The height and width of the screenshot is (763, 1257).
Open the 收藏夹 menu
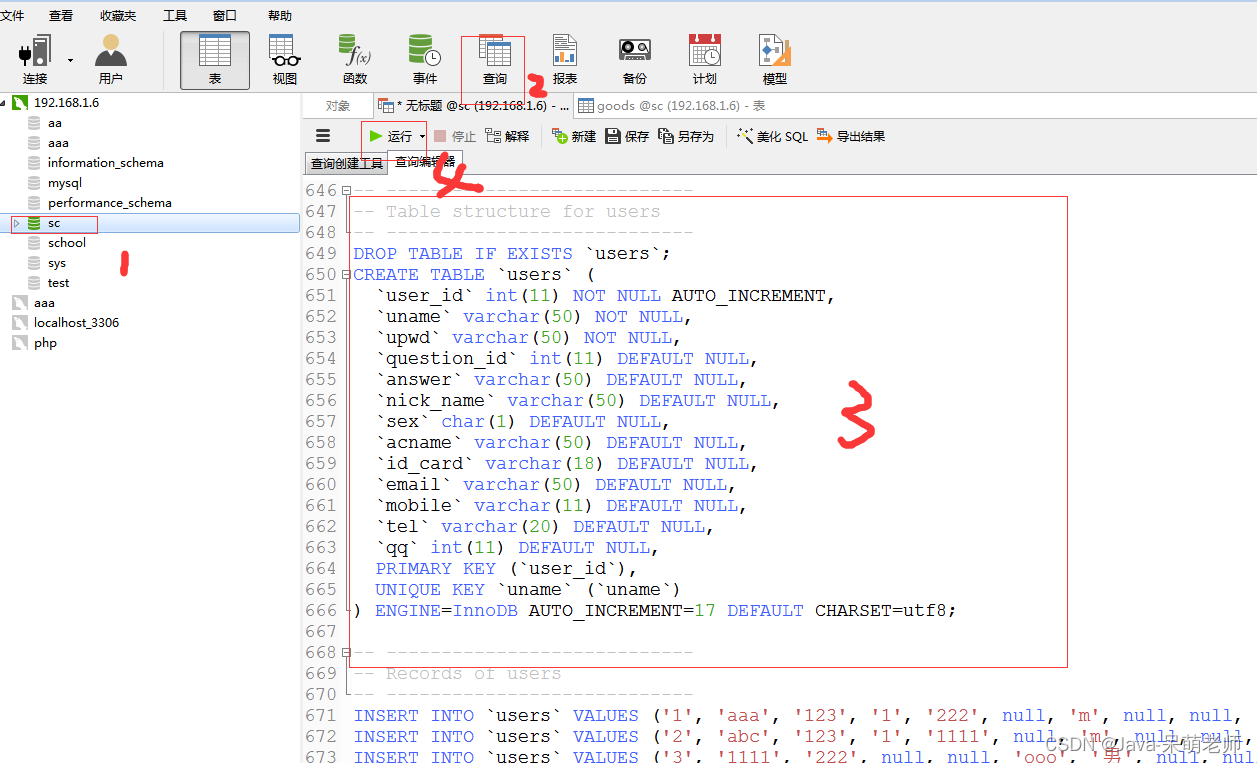(x=118, y=16)
